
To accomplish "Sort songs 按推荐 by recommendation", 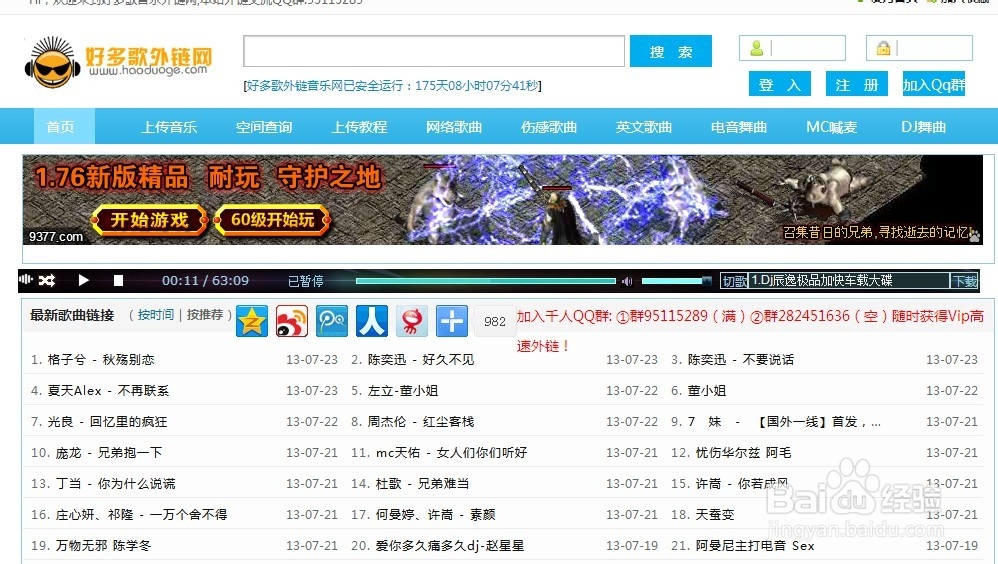I will pyautogui.click(x=205, y=314).
